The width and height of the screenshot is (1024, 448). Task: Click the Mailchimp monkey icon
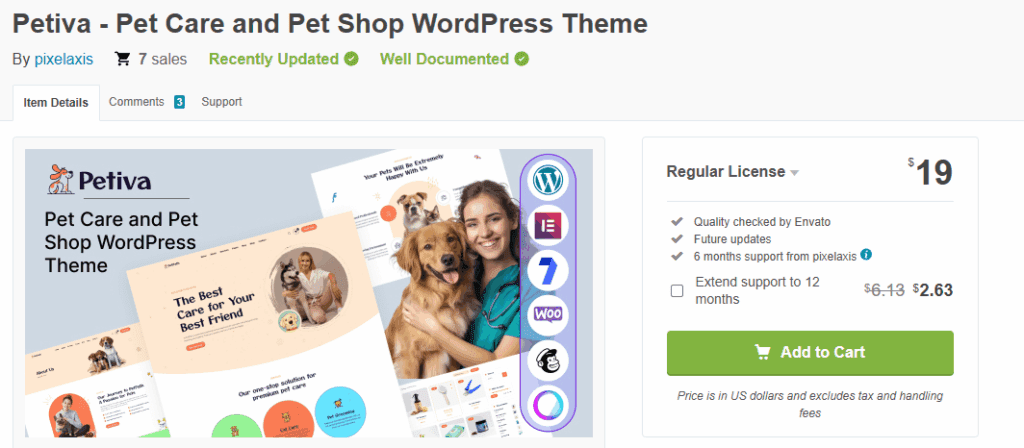click(x=548, y=360)
